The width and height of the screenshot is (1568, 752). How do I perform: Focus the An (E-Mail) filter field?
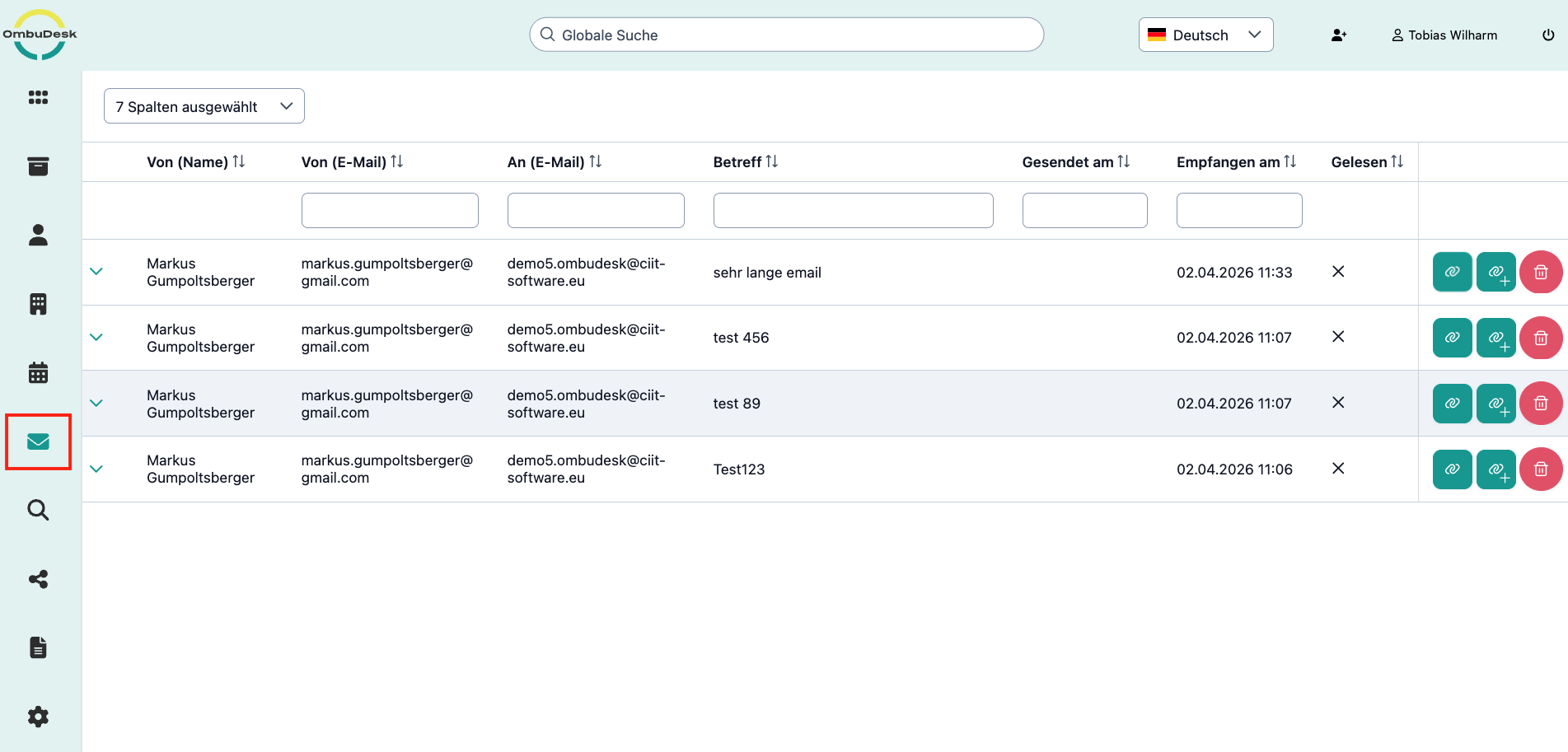coord(596,210)
